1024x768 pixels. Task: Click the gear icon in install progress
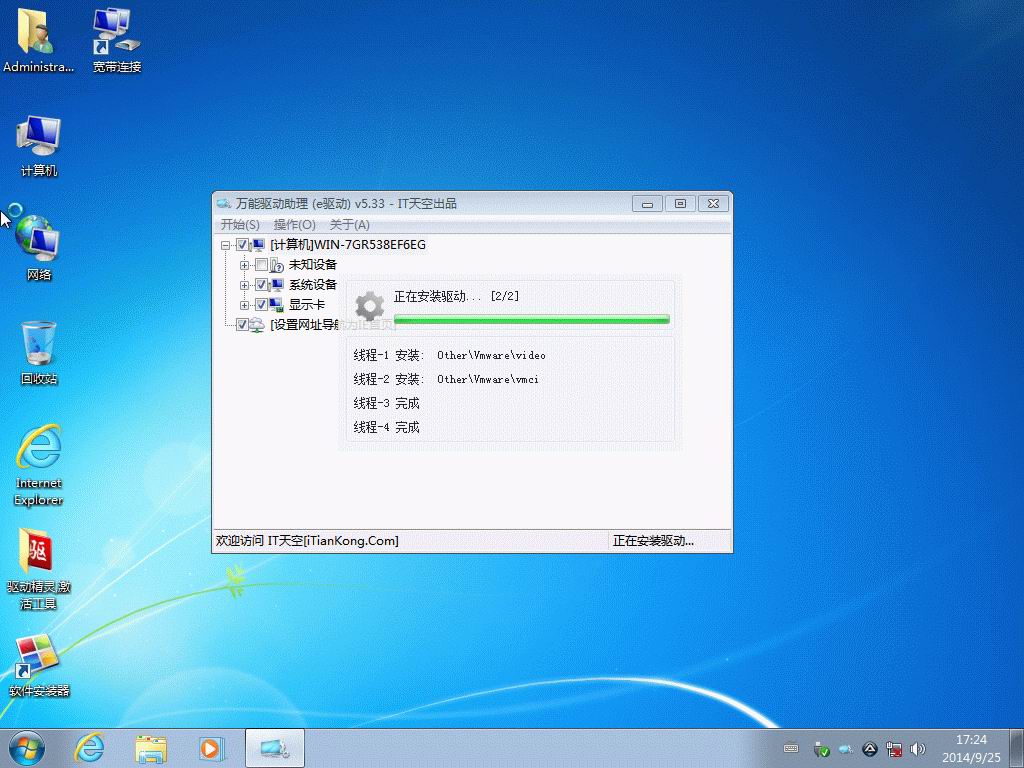pyautogui.click(x=370, y=306)
